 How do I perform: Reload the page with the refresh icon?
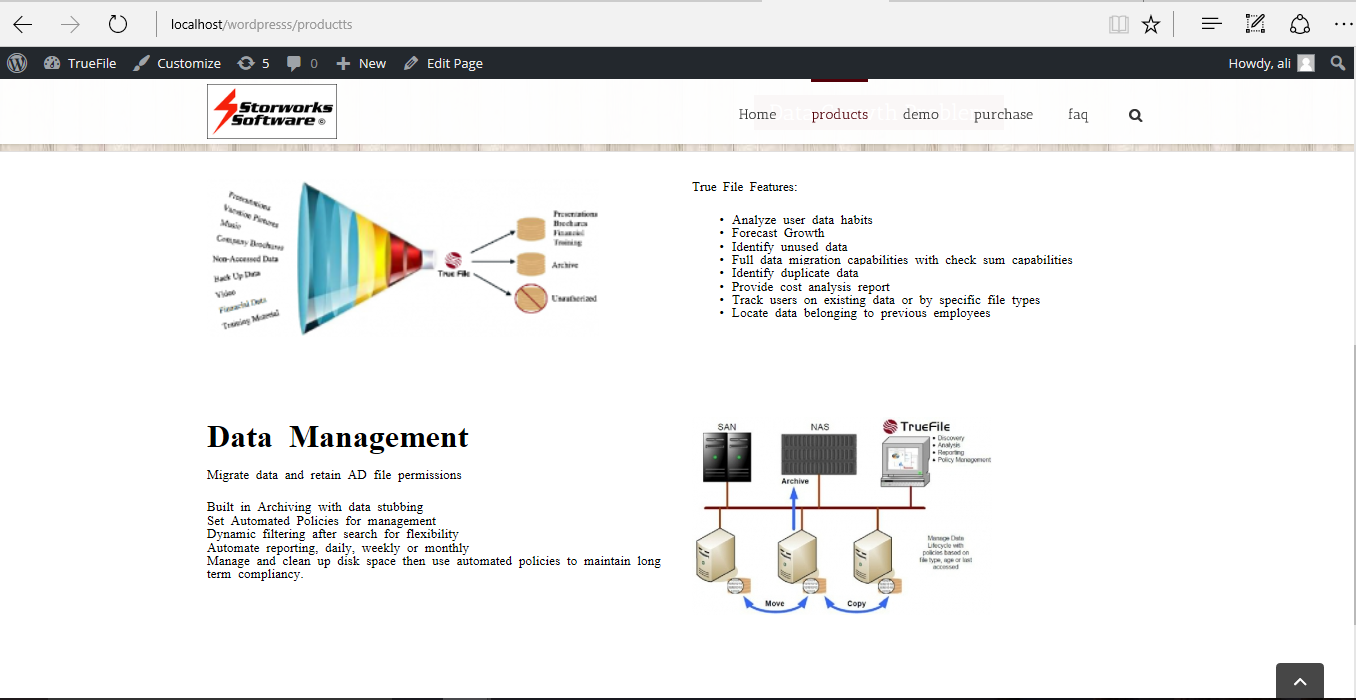coord(117,23)
